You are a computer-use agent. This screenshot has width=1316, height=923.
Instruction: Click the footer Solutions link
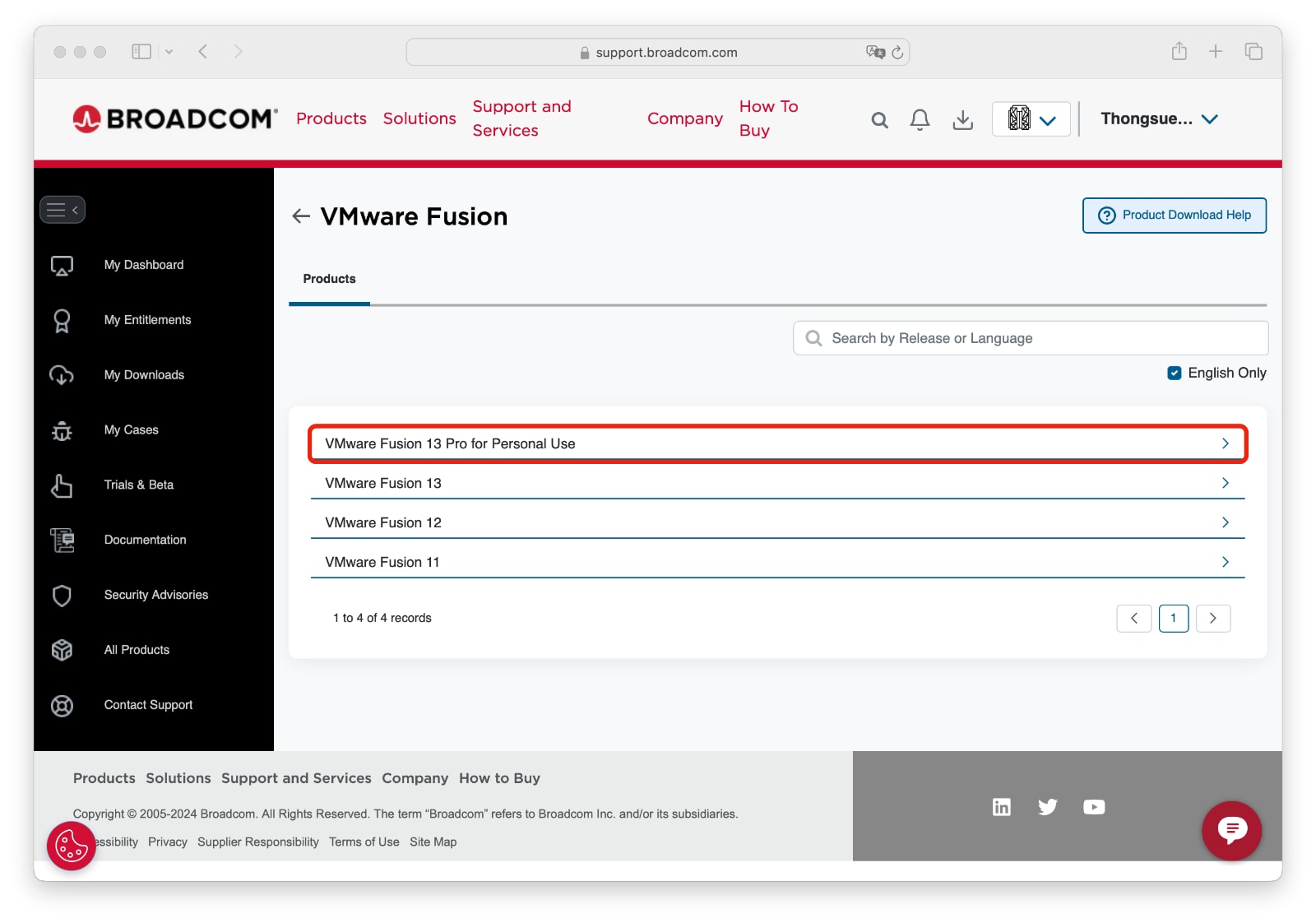(178, 778)
